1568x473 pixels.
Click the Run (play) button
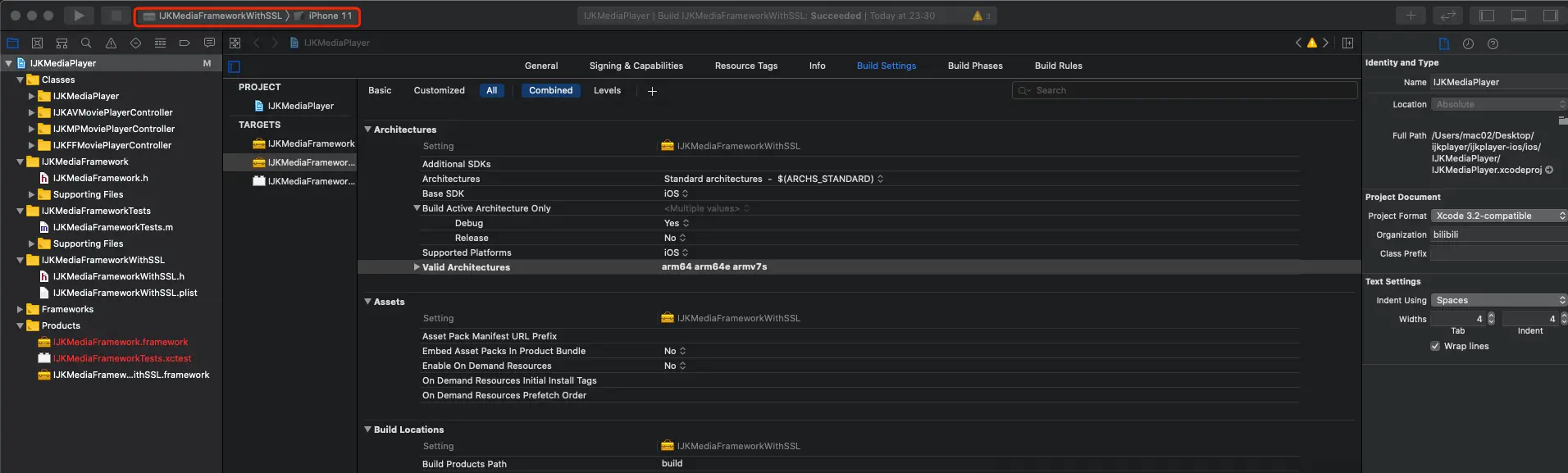click(x=79, y=16)
